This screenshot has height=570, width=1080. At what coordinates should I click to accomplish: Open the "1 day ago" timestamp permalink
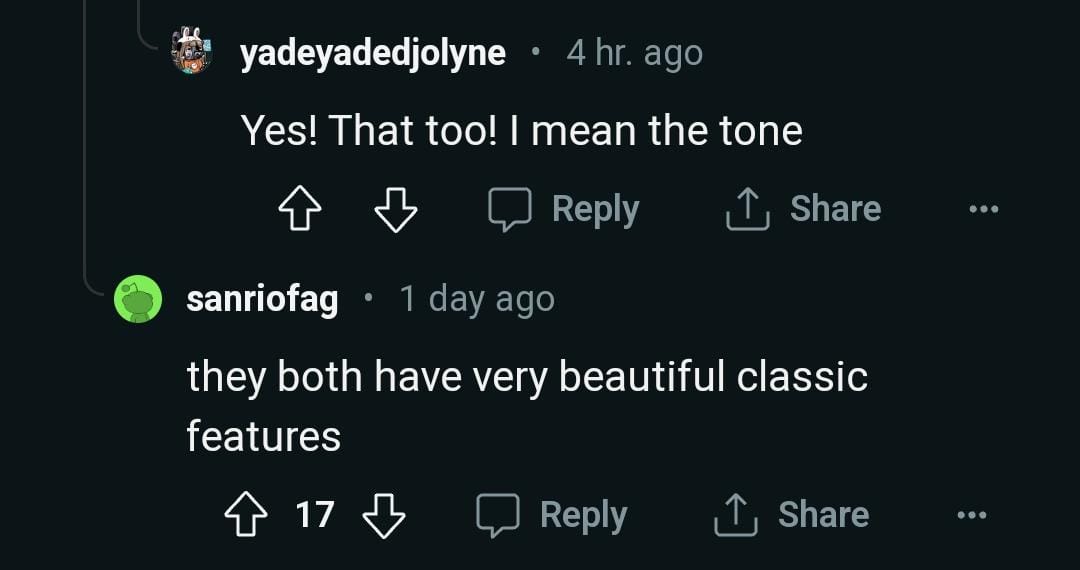point(476,299)
